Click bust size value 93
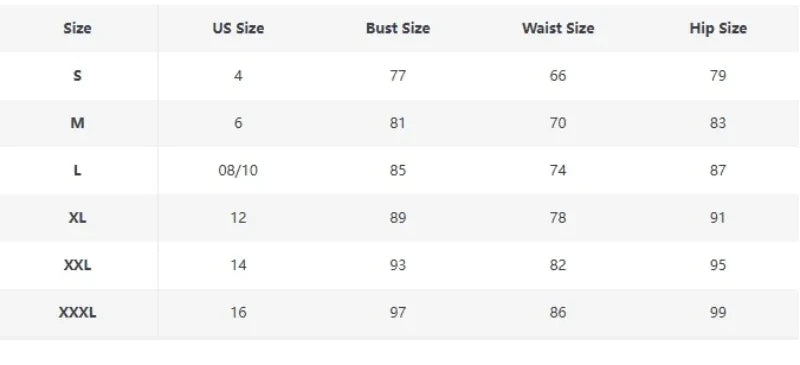 click(398, 265)
